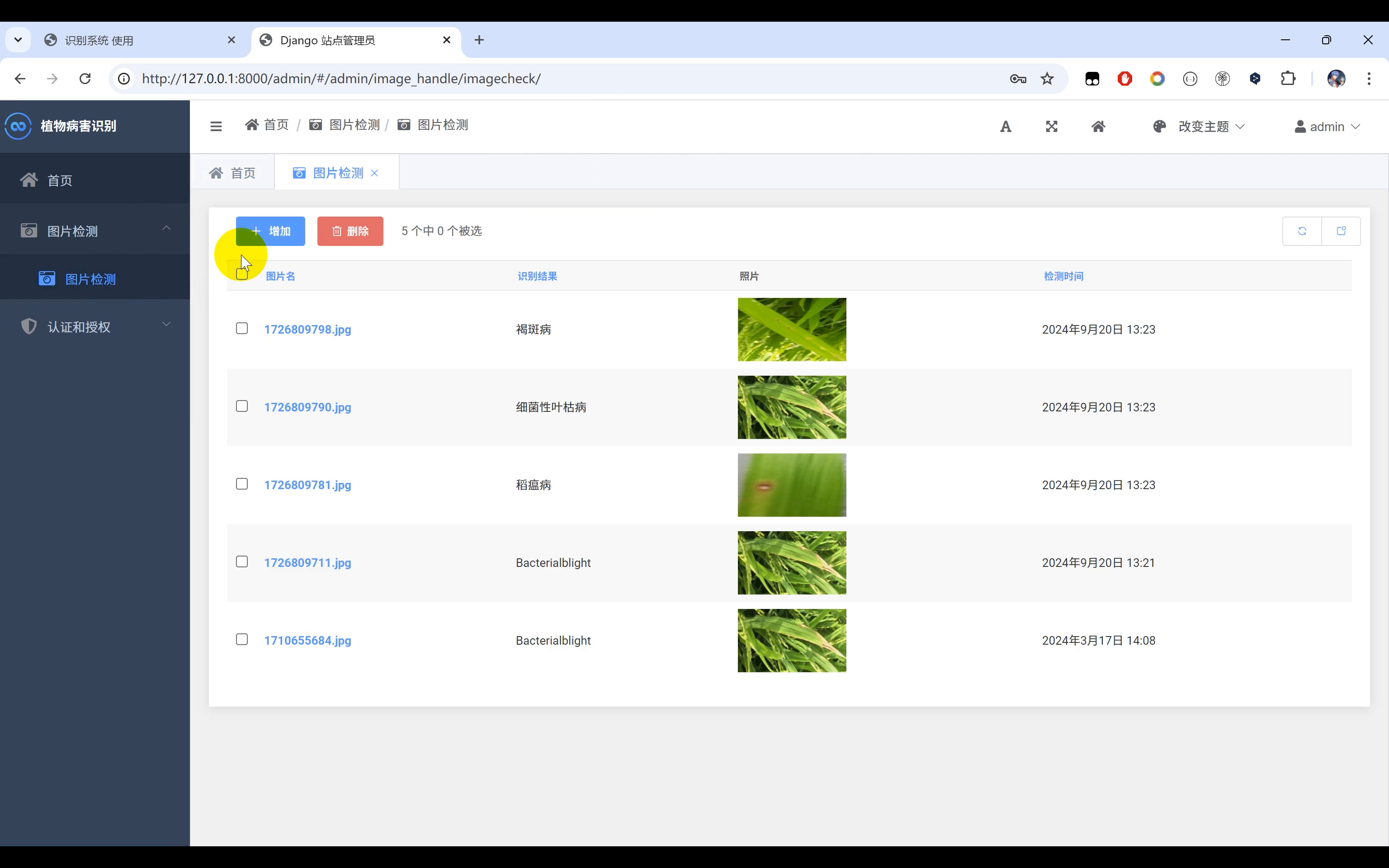Open the 1726809781.jpg link
The width and height of the screenshot is (1389, 868).
307,485
